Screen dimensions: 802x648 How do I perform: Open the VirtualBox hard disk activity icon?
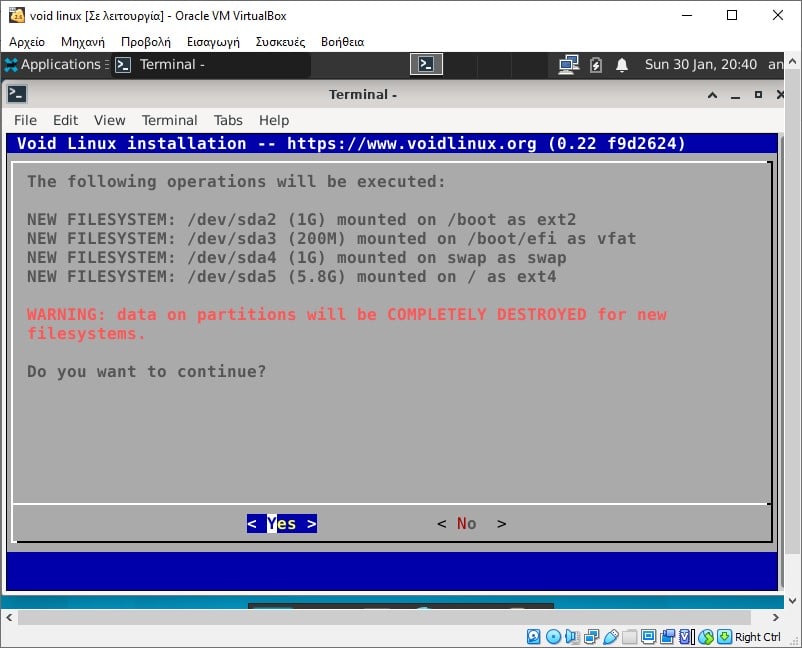tap(533, 637)
